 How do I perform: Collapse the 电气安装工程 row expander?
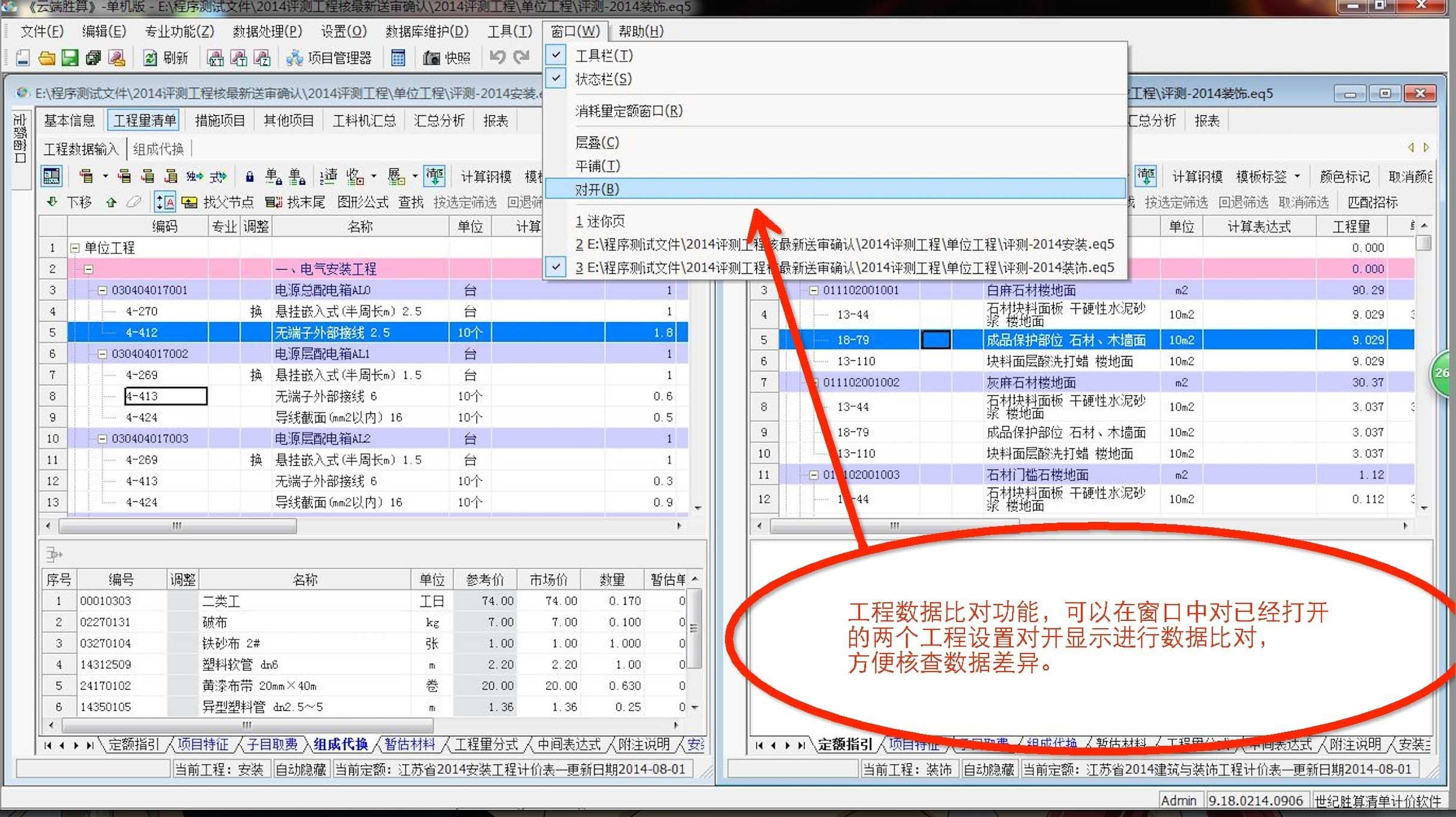coord(88,269)
